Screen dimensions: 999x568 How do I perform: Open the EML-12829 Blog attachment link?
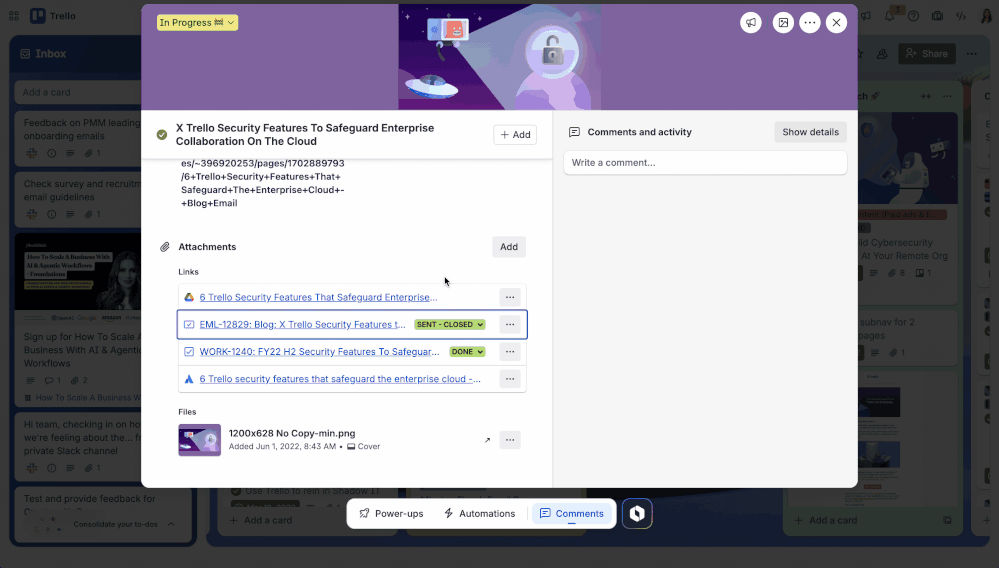pos(302,324)
